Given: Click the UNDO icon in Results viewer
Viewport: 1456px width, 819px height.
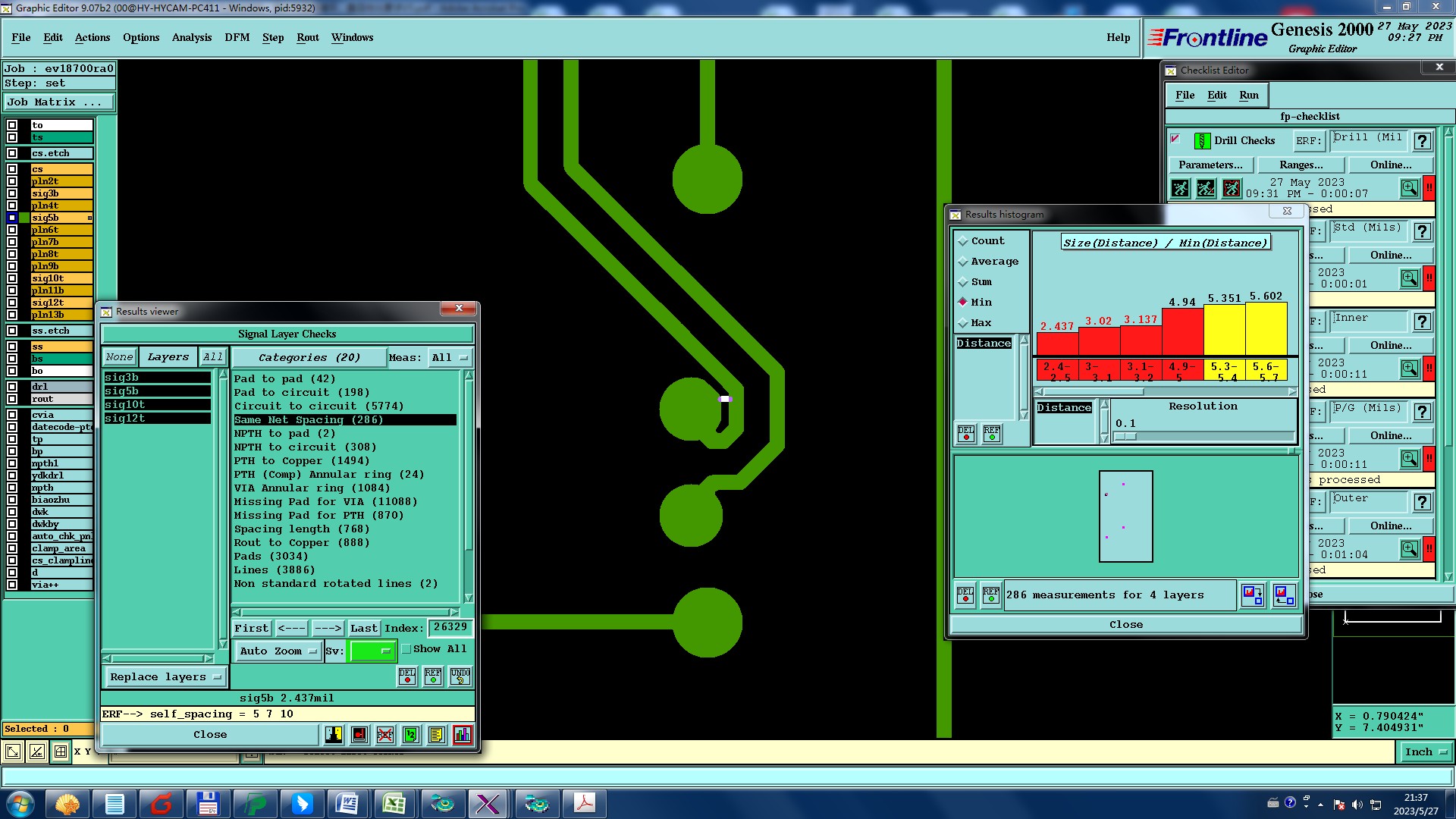Looking at the screenshot, I should 460,676.
